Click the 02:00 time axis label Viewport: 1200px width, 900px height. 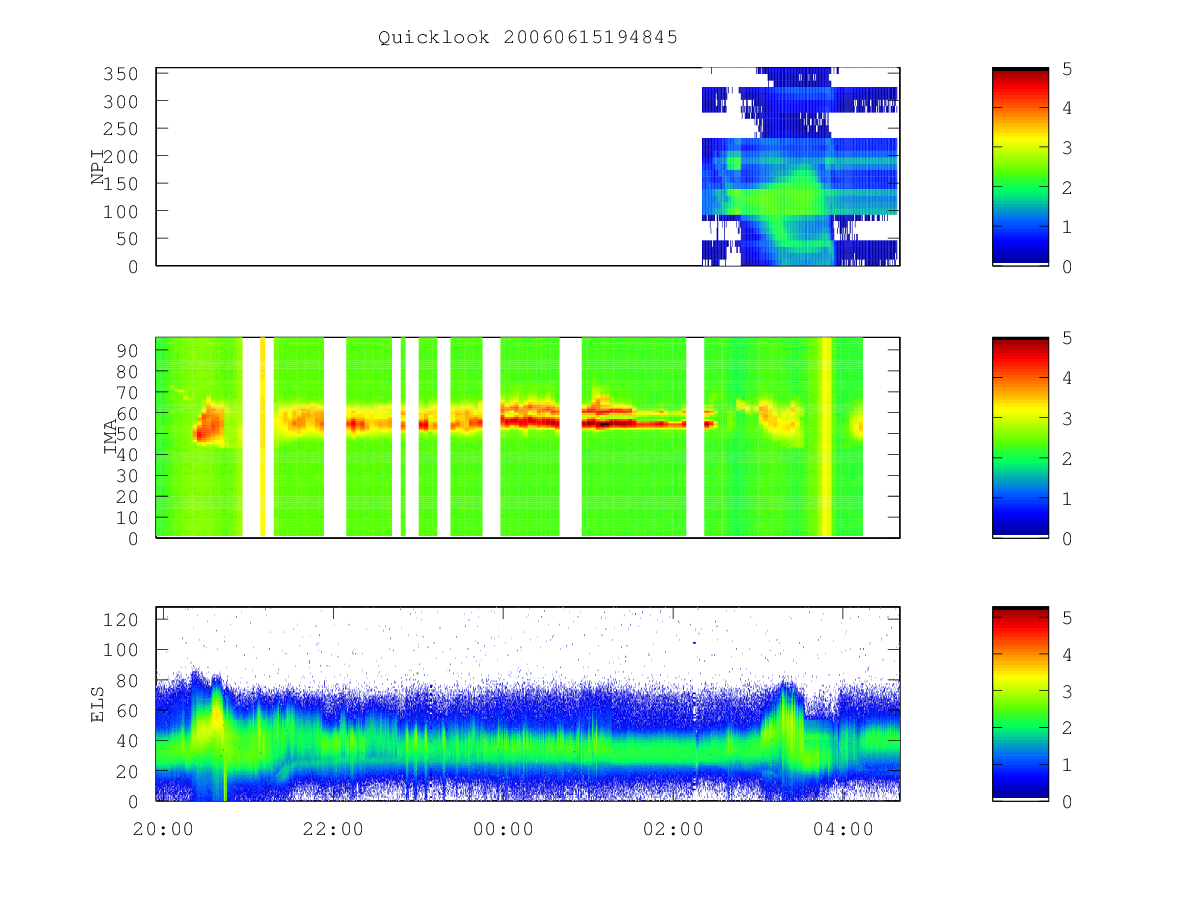[673, 829]
